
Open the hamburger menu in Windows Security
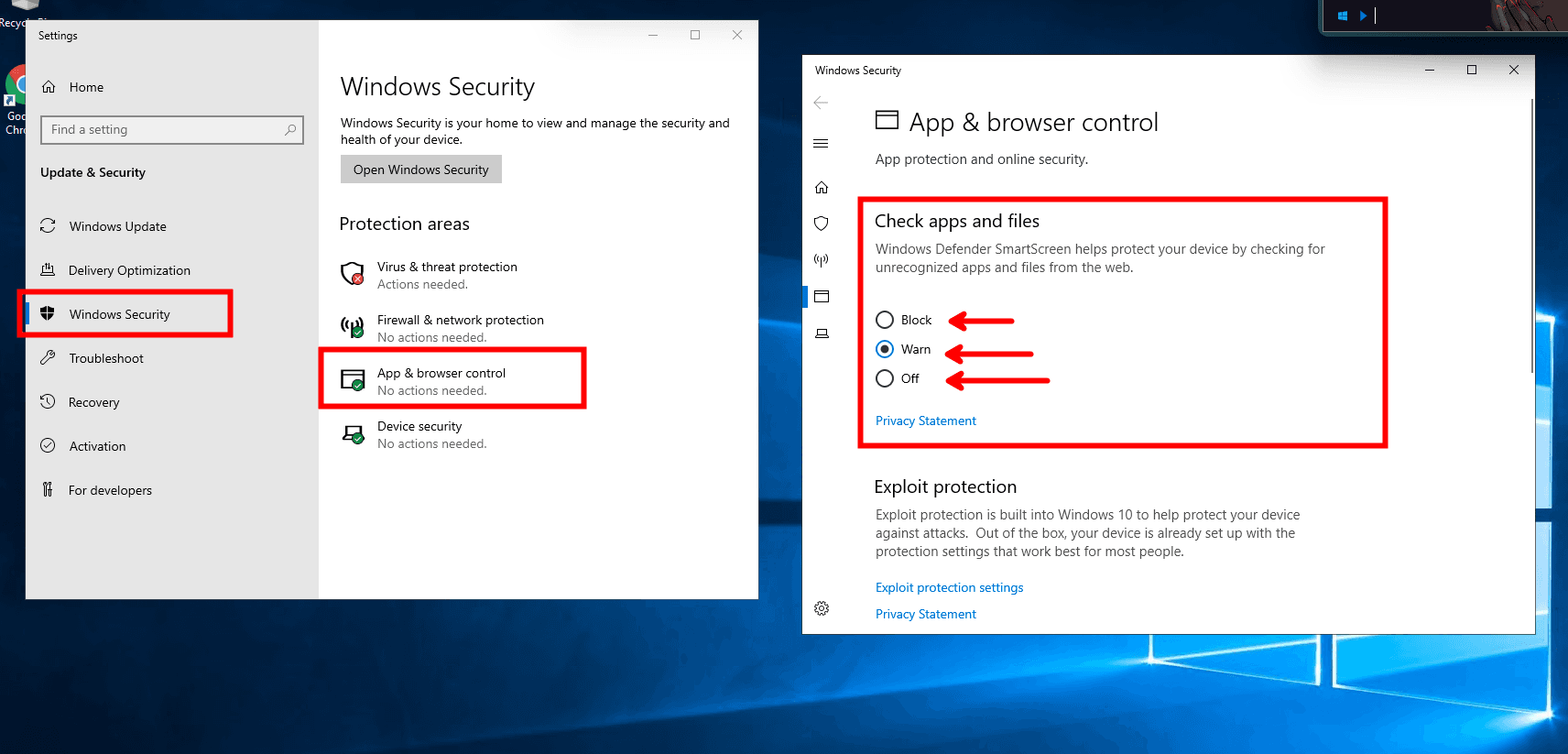(821, 144)
